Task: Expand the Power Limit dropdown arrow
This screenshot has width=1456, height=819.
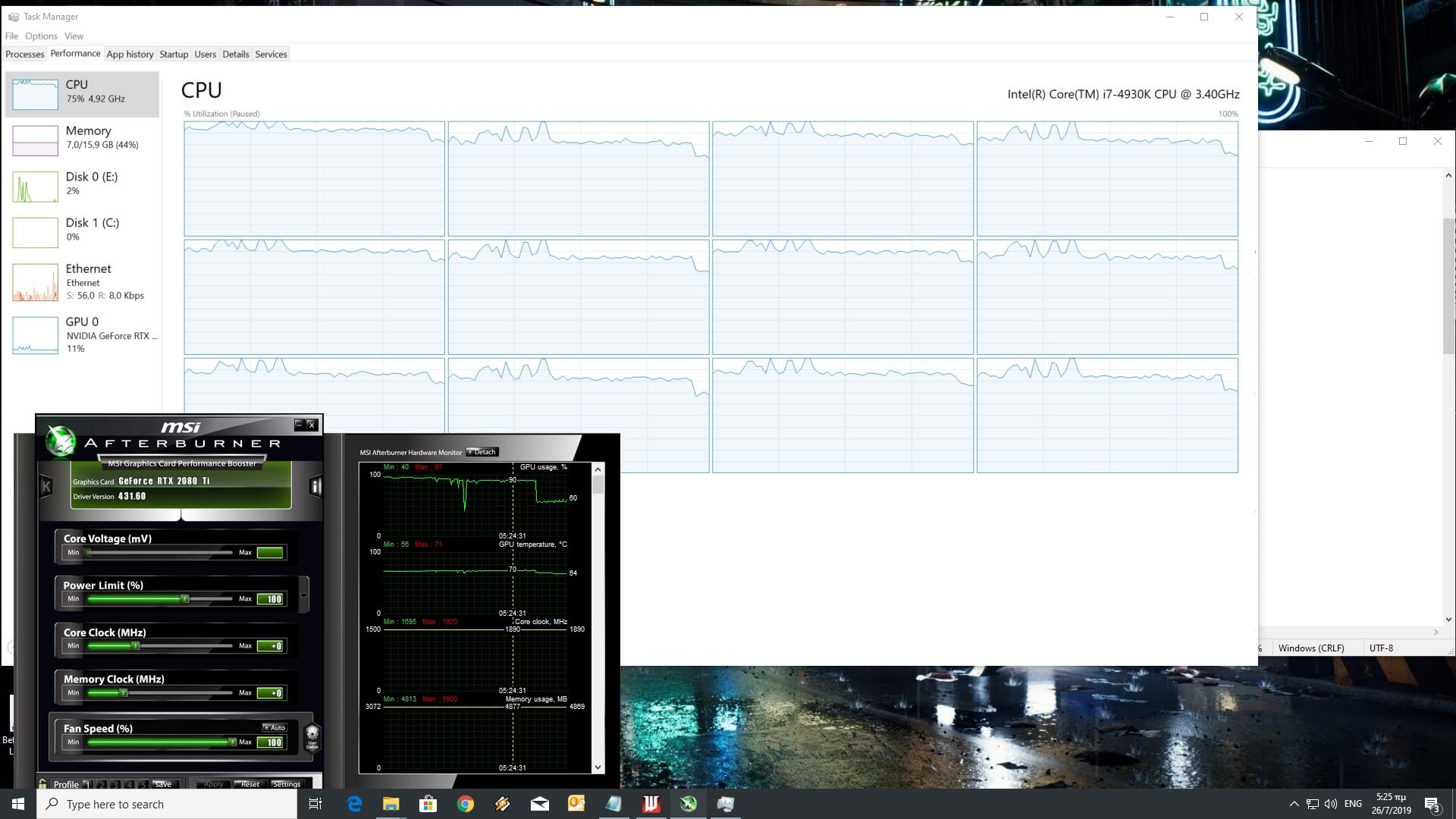Action: point(304,595)
